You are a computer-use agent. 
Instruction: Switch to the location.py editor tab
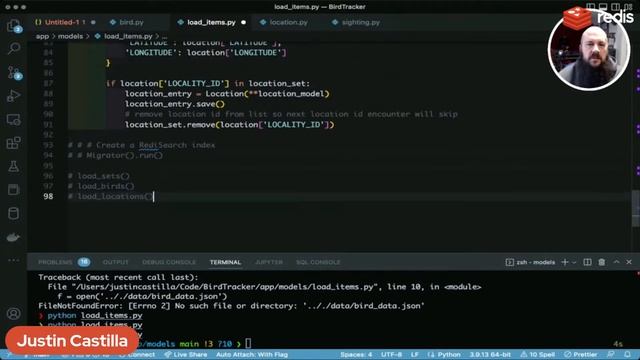(289, 22)
